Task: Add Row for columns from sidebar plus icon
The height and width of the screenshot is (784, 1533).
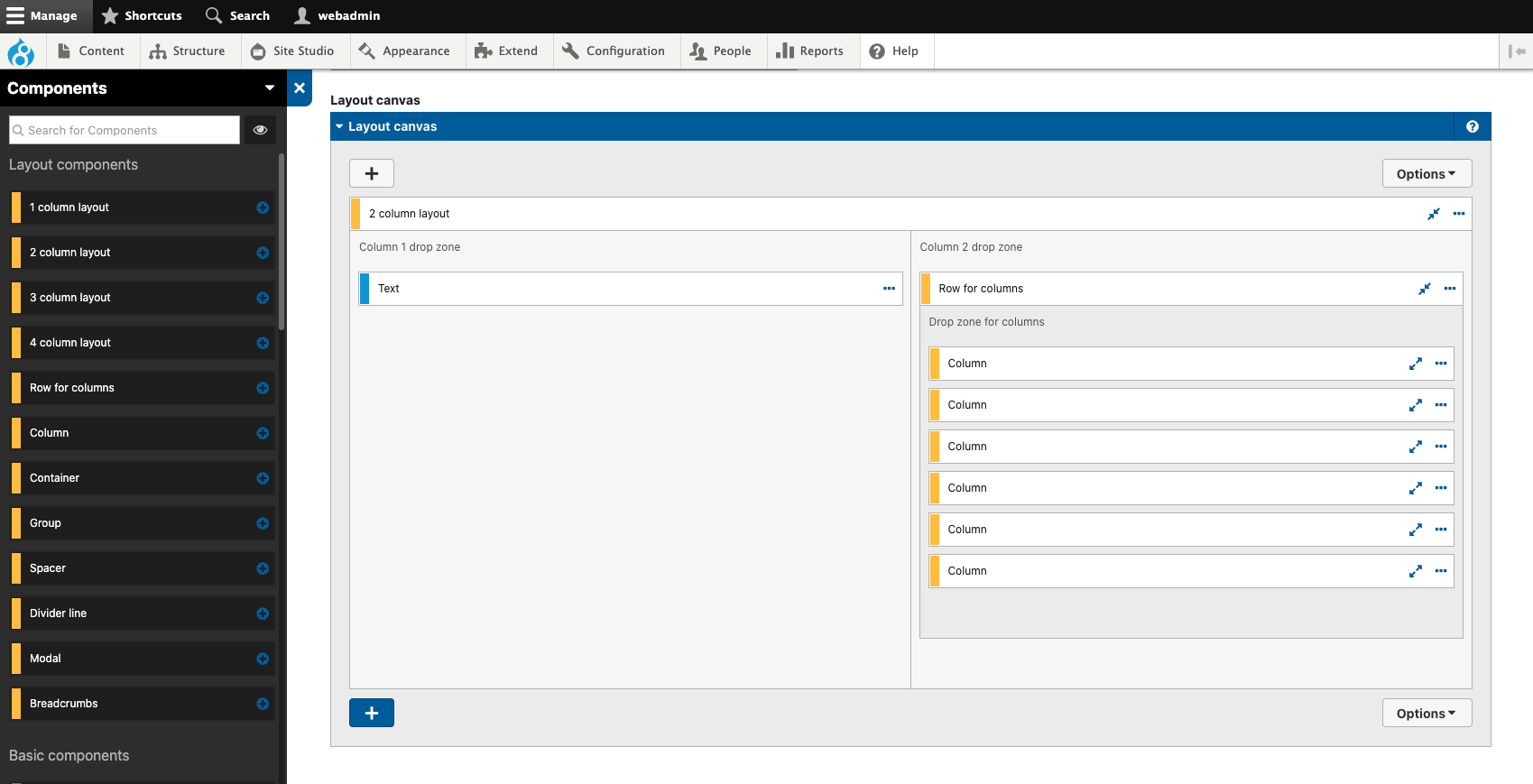Action: [x=263, y=388]
